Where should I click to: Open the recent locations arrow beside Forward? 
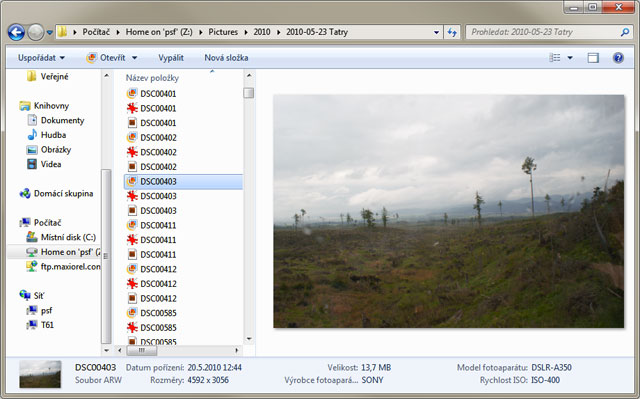[x=49, y=32]
